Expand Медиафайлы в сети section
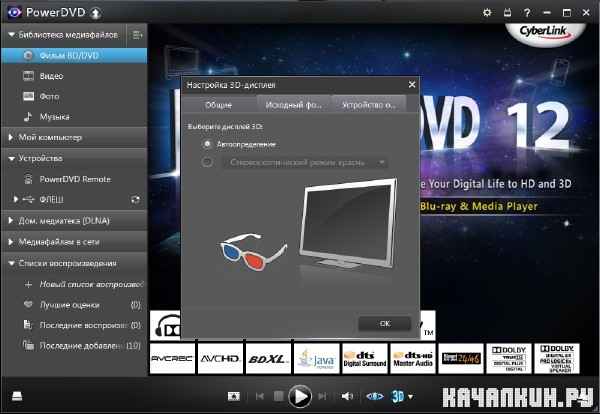Viewport: 600px width, 414px height. point(11,242)
